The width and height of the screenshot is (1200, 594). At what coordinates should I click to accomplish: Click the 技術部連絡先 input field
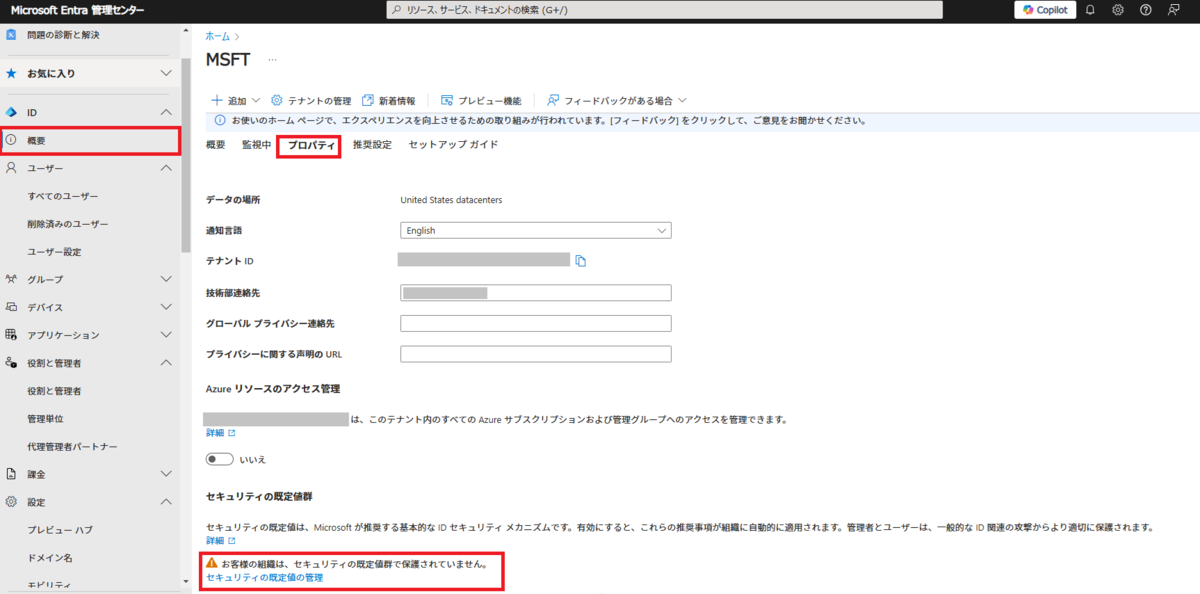[x=535, y=293]
